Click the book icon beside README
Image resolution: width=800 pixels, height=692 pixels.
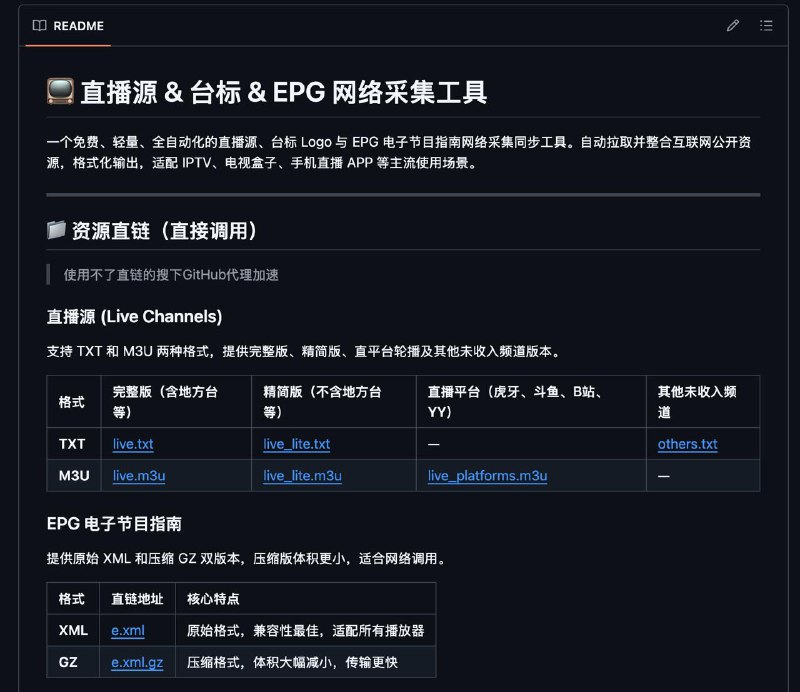click(x=39, y=25)
